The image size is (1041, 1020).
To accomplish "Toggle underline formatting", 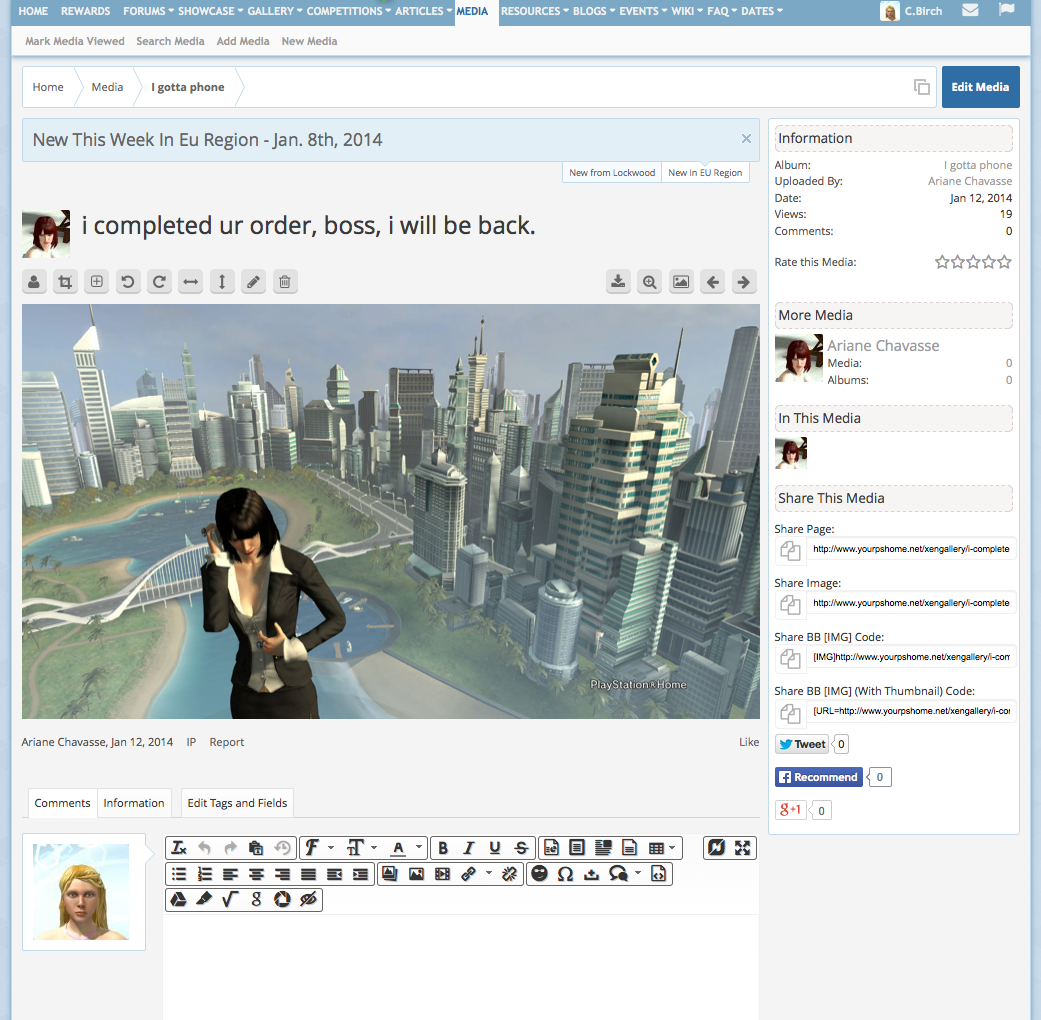I will pos(495,848).
